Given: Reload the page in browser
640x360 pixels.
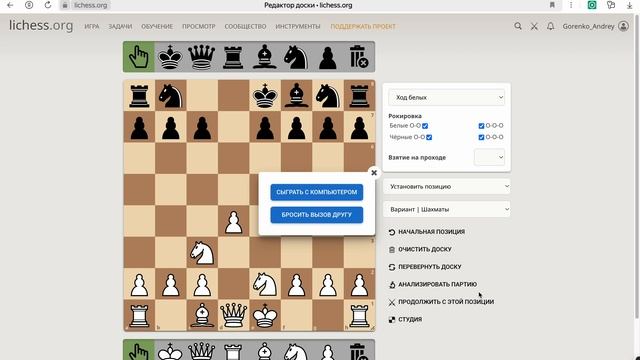Looking at the screenshot, I should [x=48, y=5].
